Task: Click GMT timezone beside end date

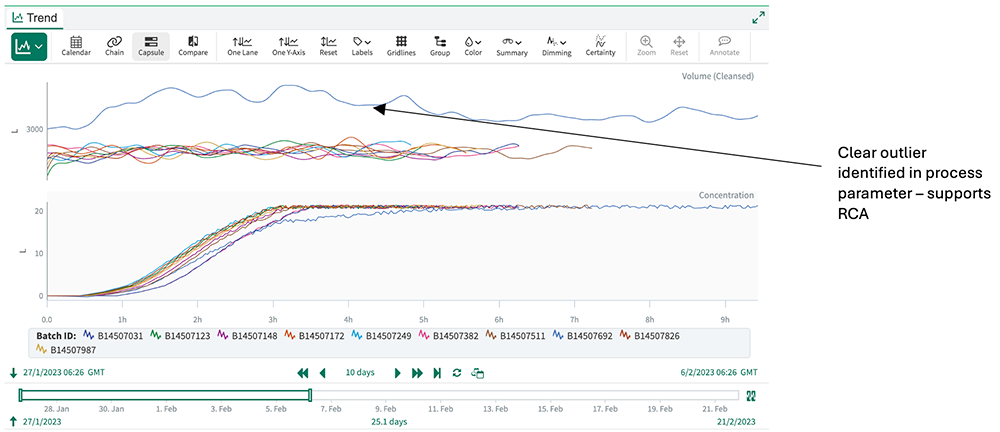Action: pos(750,373)
